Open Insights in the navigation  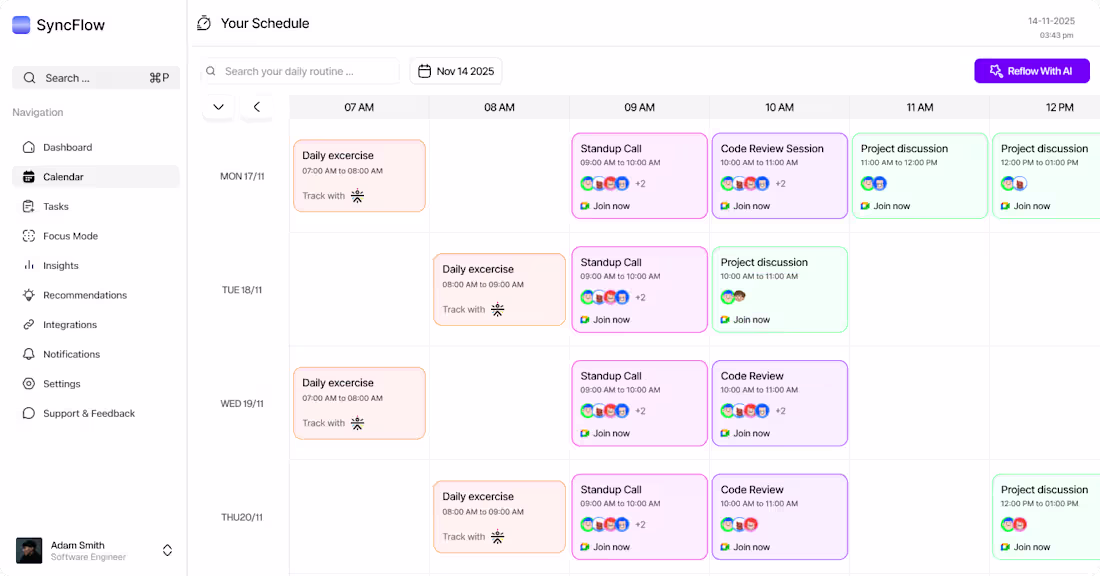[95, 265]
